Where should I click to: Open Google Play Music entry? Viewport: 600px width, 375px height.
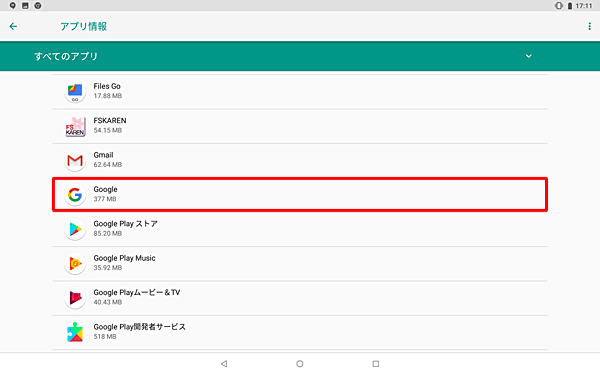(x=300, y=264)
